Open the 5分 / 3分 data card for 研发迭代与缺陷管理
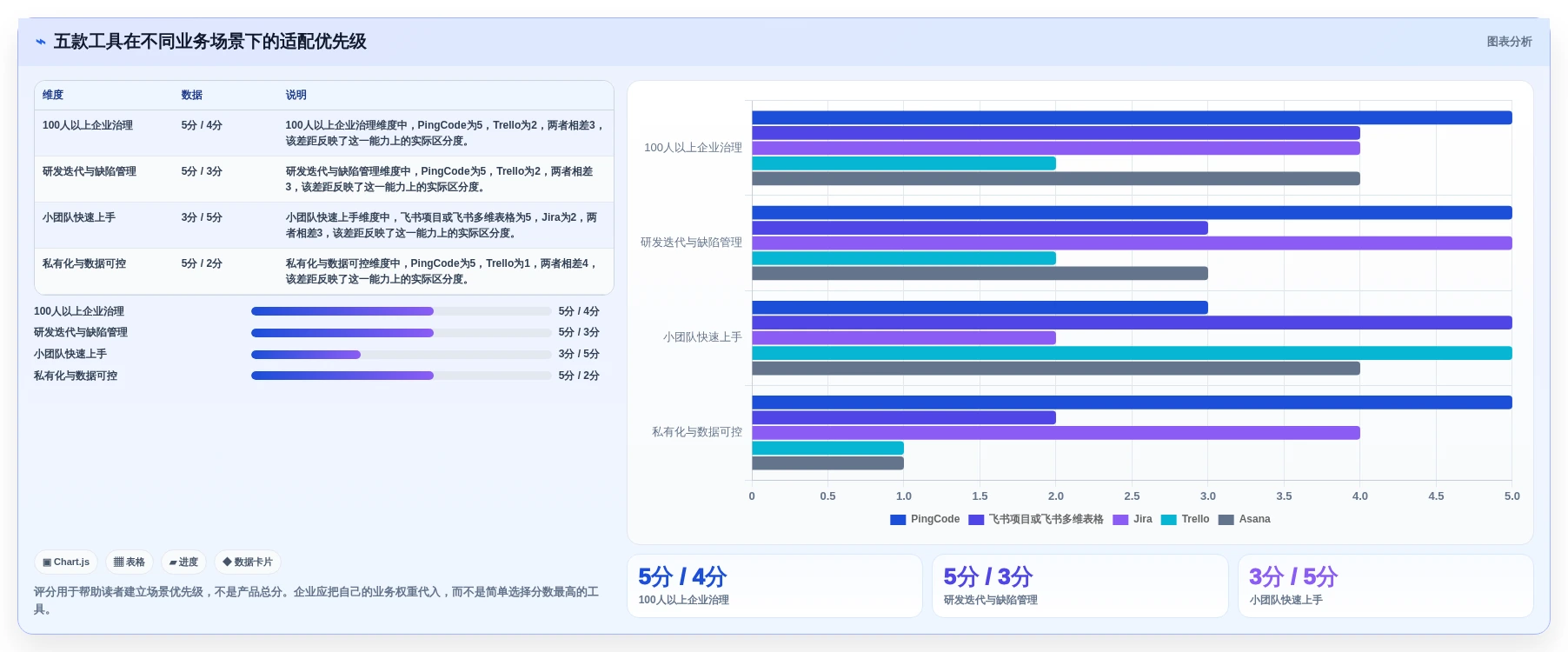Image resolution: width=1568 pixels, height=652 pixels. pyautogui.click(x=1080, y=586)
